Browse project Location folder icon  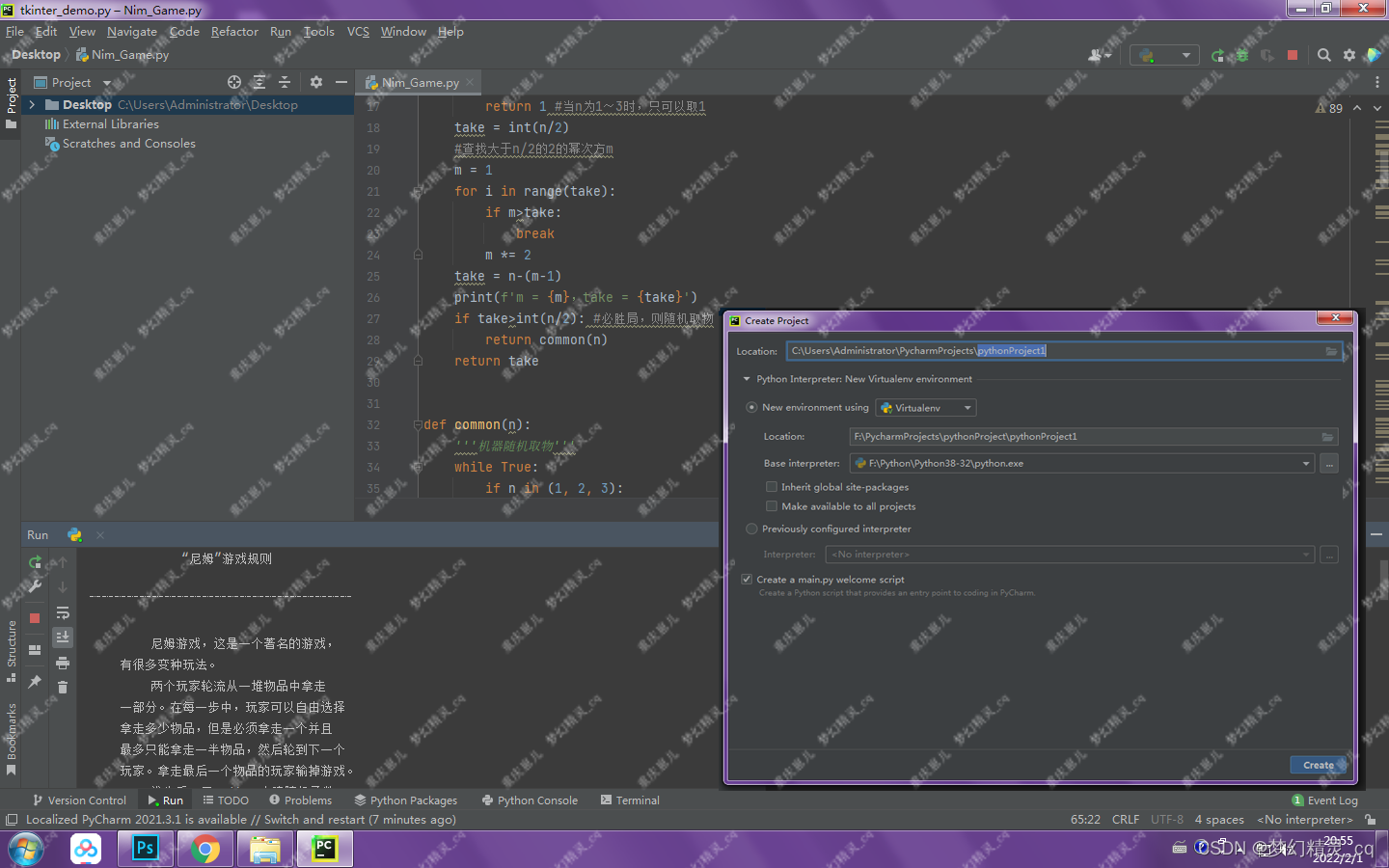pos(1331,351)
